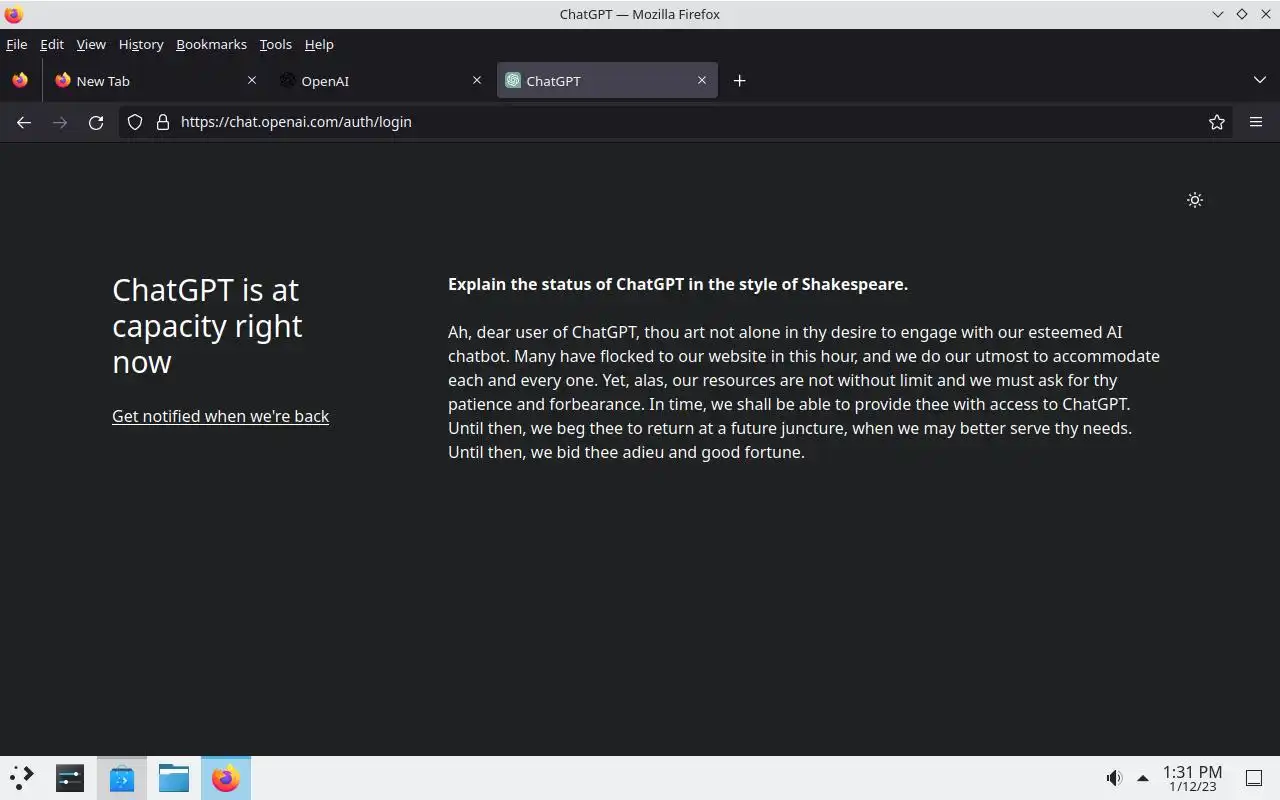Click the show desktop button
Screen dimensions: 1280x800
click(1254, 778)
